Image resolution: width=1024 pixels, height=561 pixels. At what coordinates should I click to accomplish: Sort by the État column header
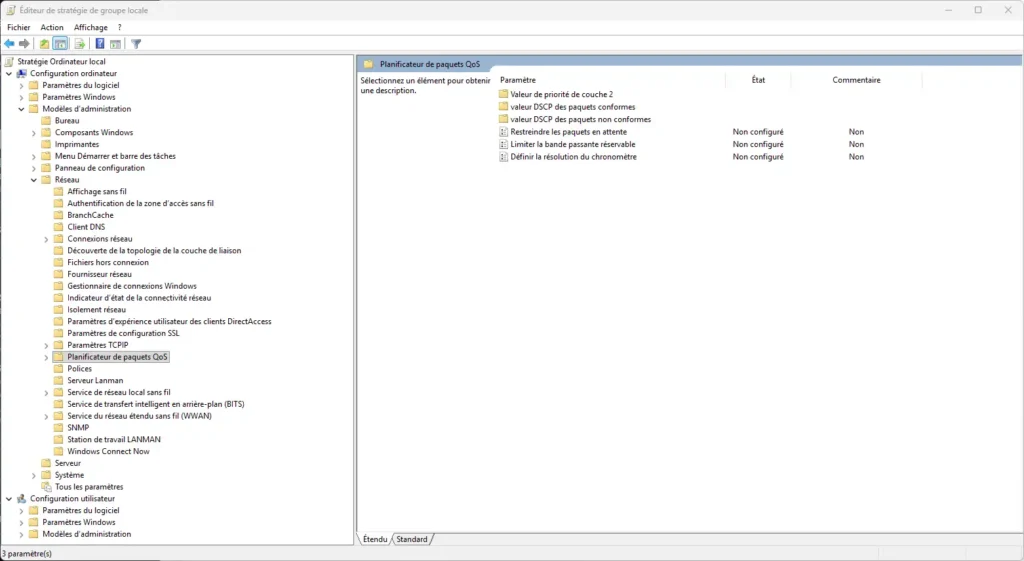tap(758, 80)
